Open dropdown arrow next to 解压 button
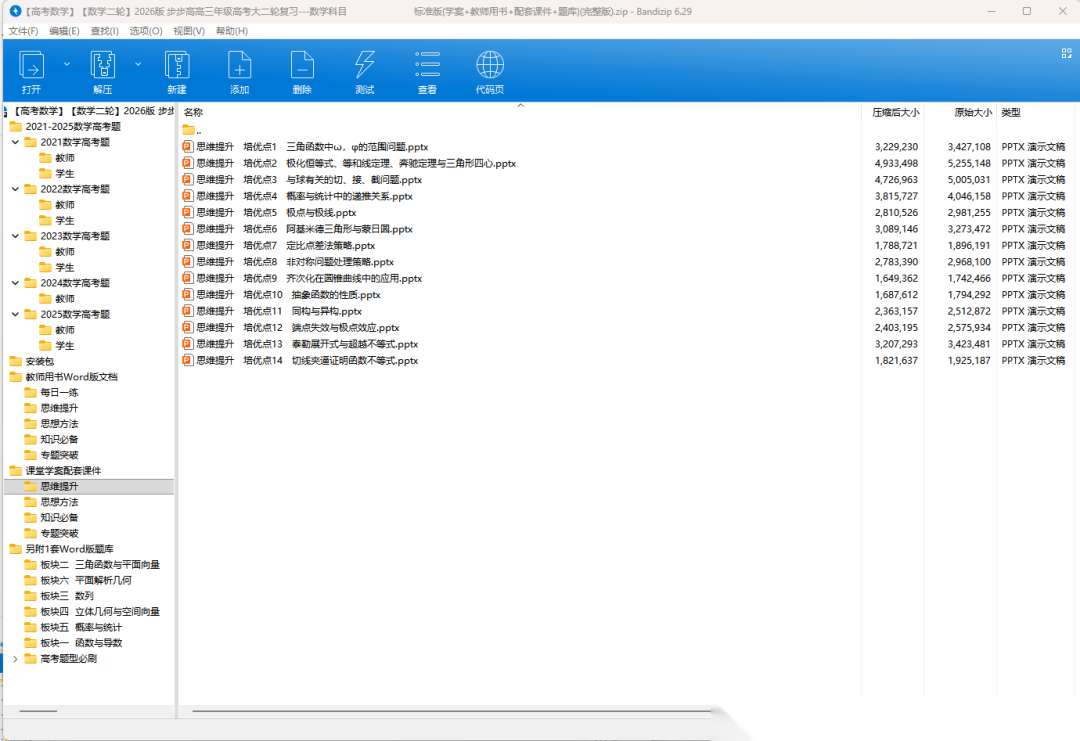 click(138, 63)
